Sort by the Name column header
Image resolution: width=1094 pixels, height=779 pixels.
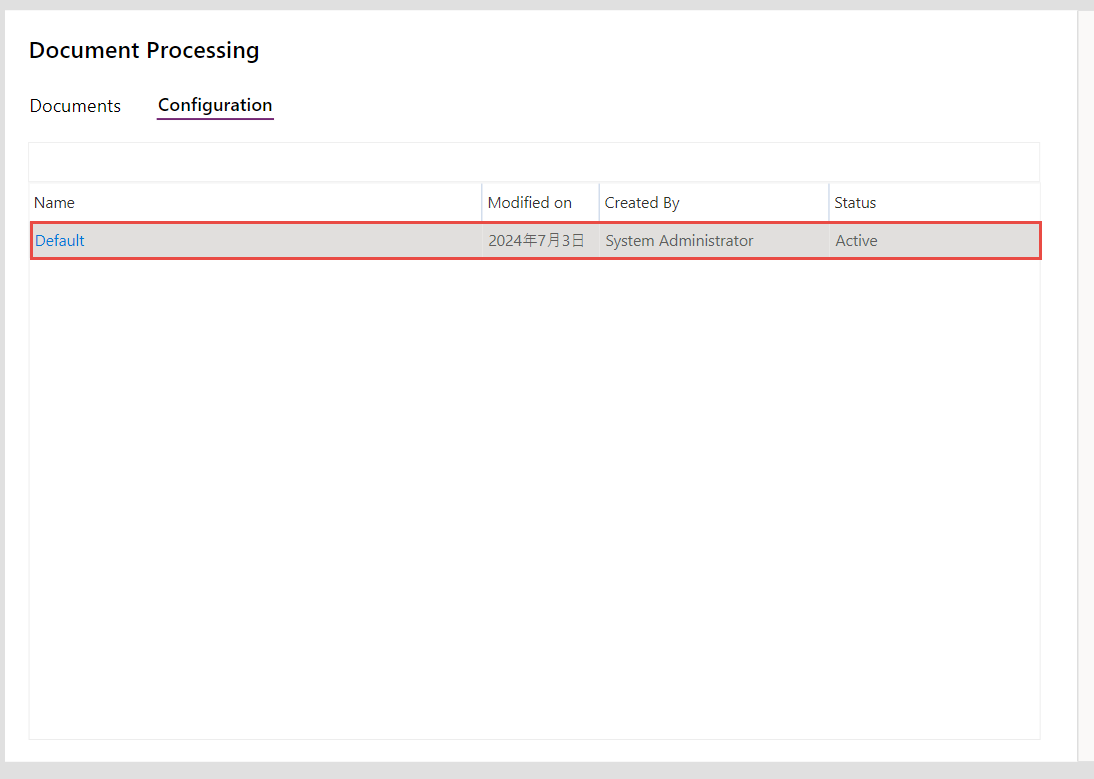pyautogui.click(x=55, y=203)
